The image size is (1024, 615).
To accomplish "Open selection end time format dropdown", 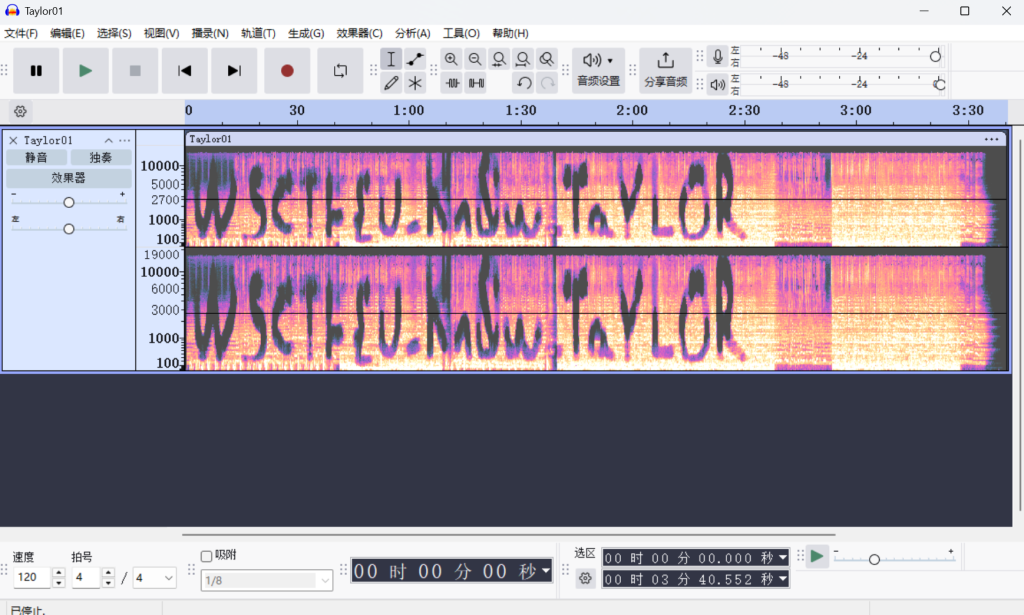I will 782,579.
